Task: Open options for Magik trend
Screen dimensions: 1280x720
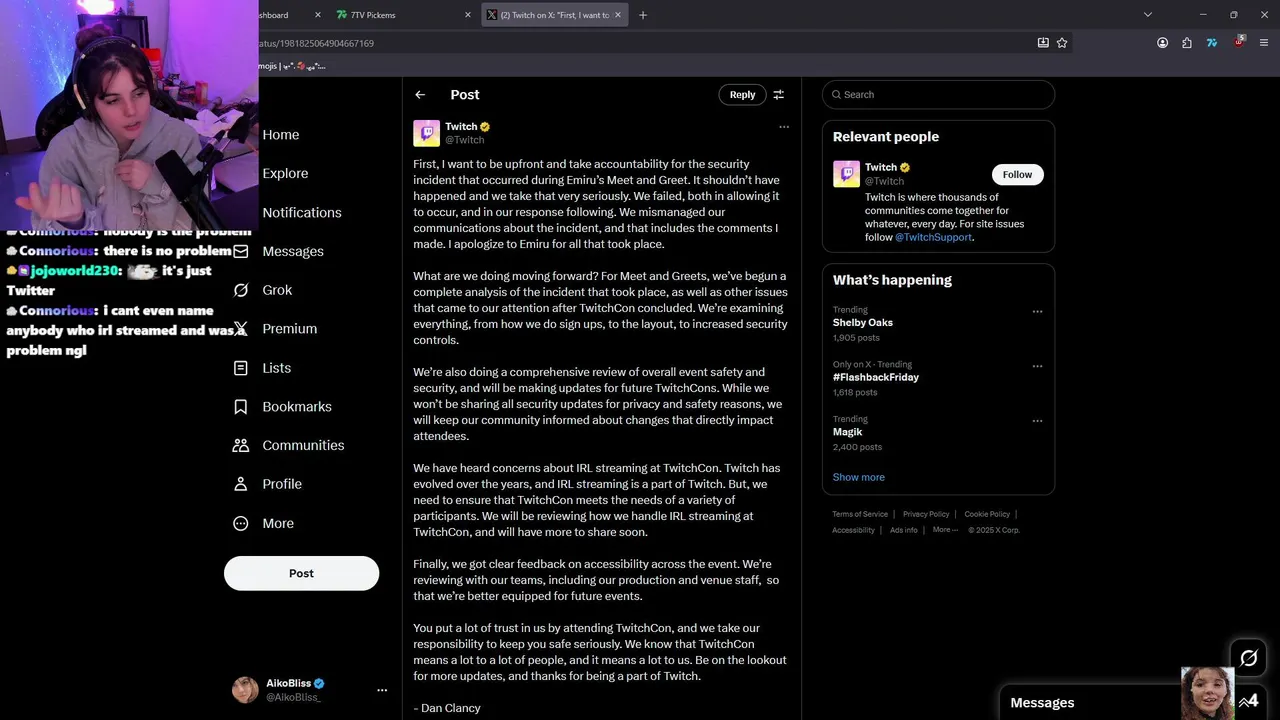Action: tap(1037, 421)
